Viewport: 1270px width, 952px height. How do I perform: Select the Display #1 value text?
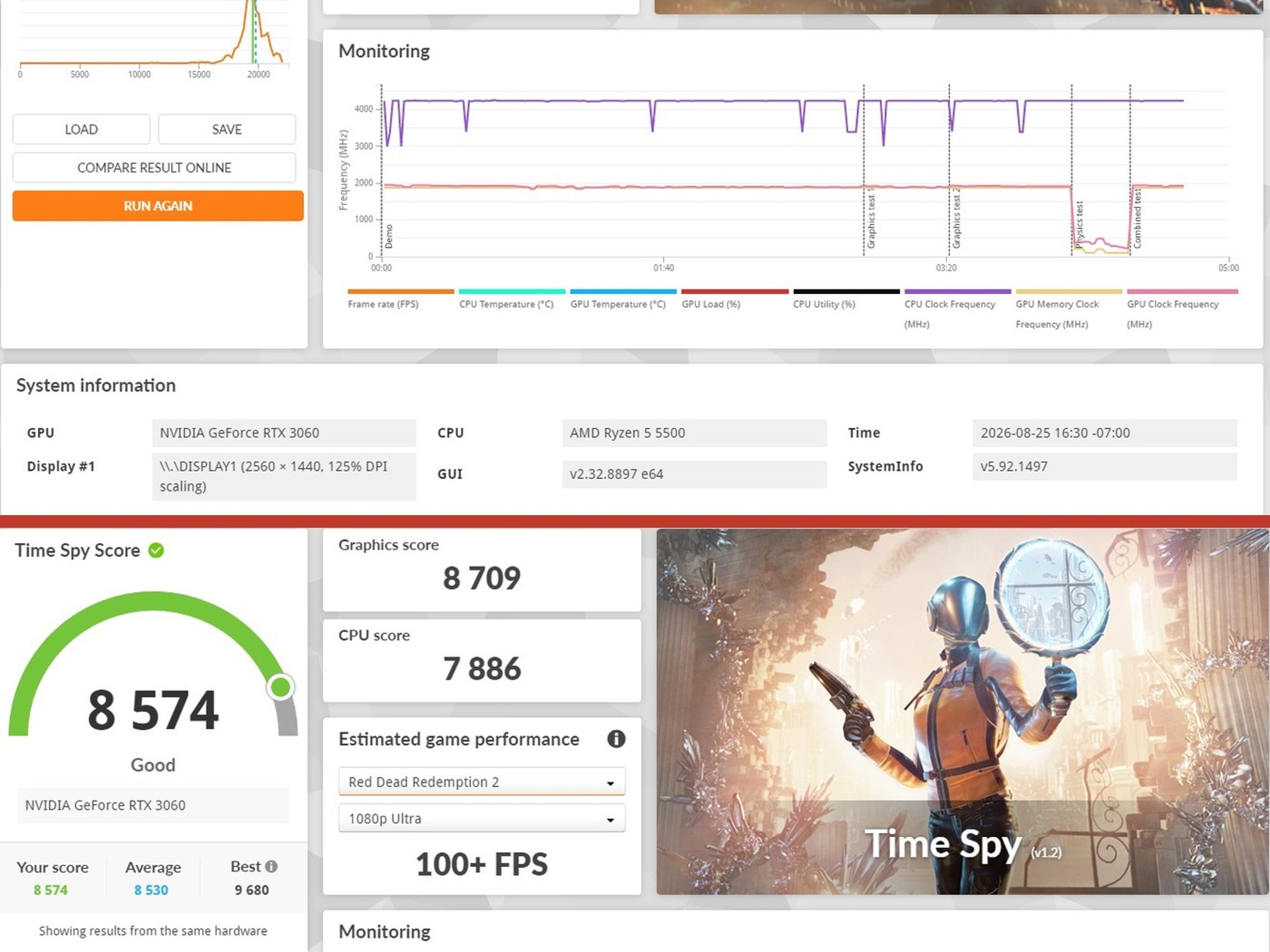[283, 476]
